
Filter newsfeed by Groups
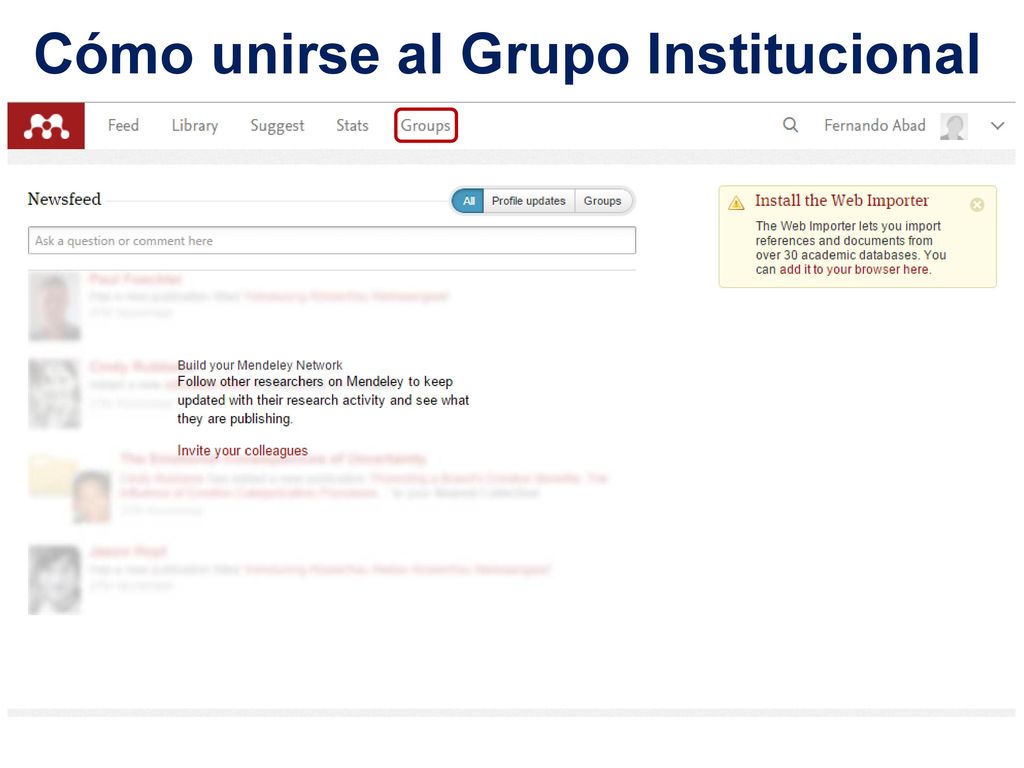[x=603, y=201]
